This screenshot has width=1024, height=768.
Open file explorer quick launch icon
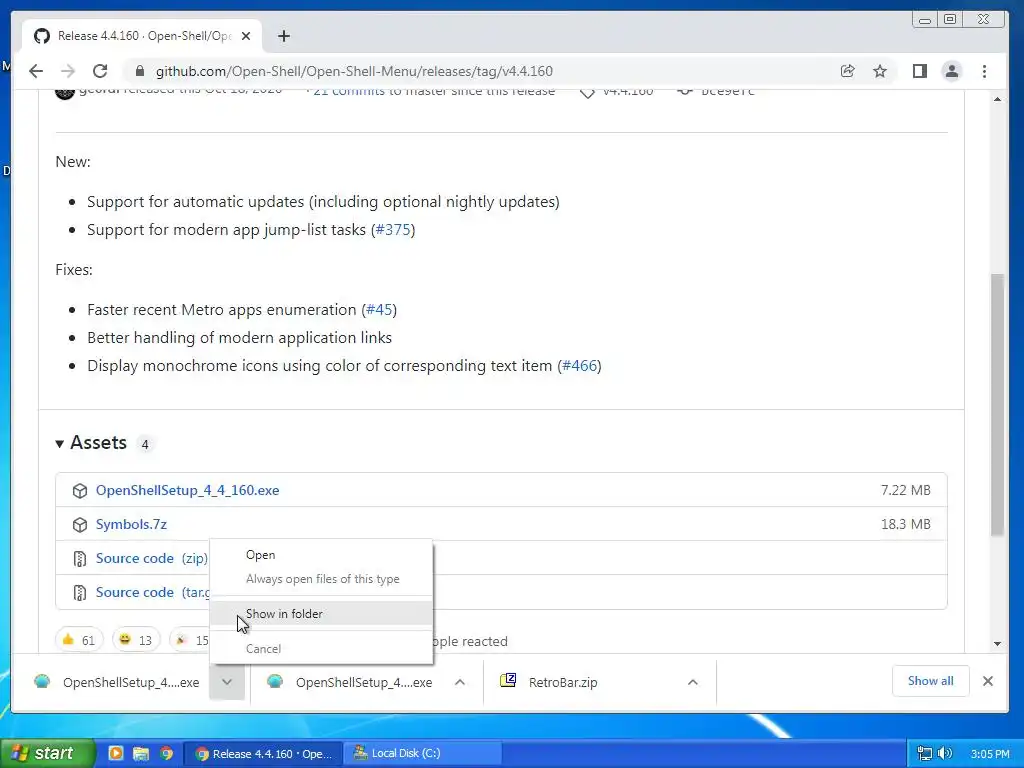coord(140,753)
